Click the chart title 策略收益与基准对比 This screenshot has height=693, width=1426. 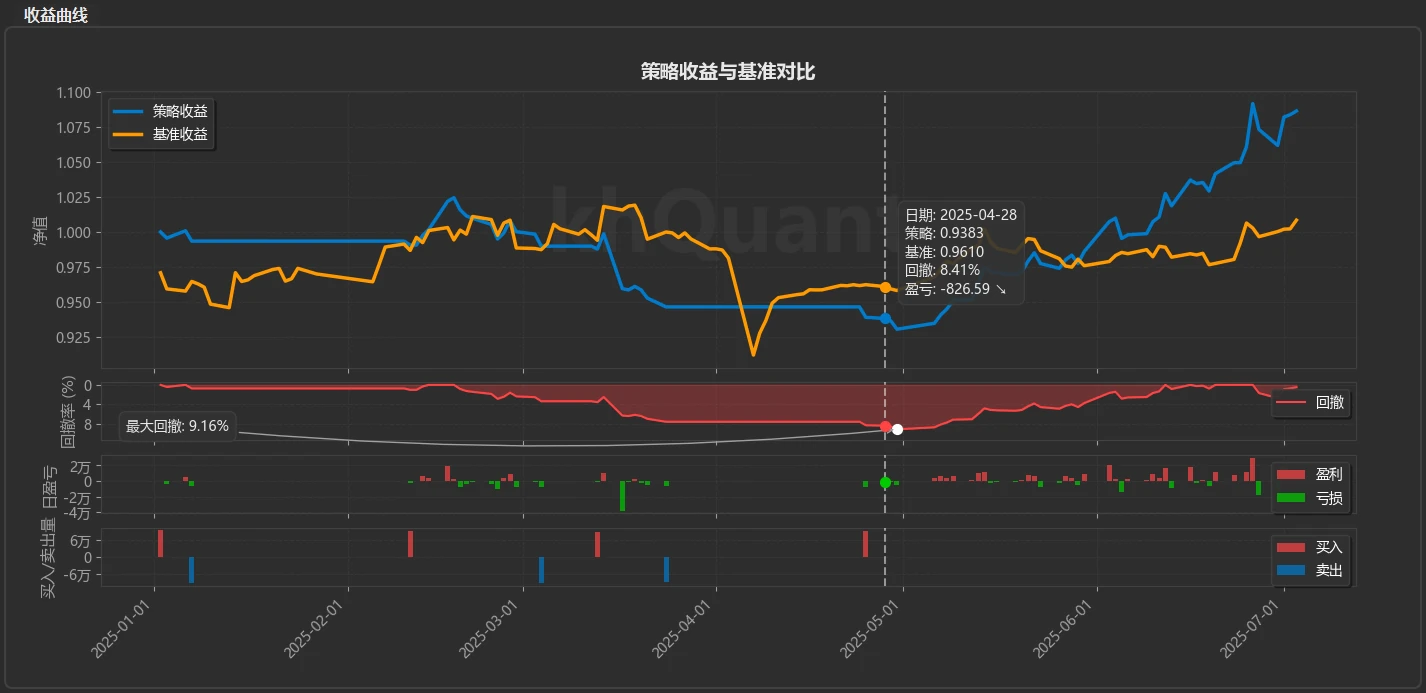pyautogui.click(x=728, y=71)
